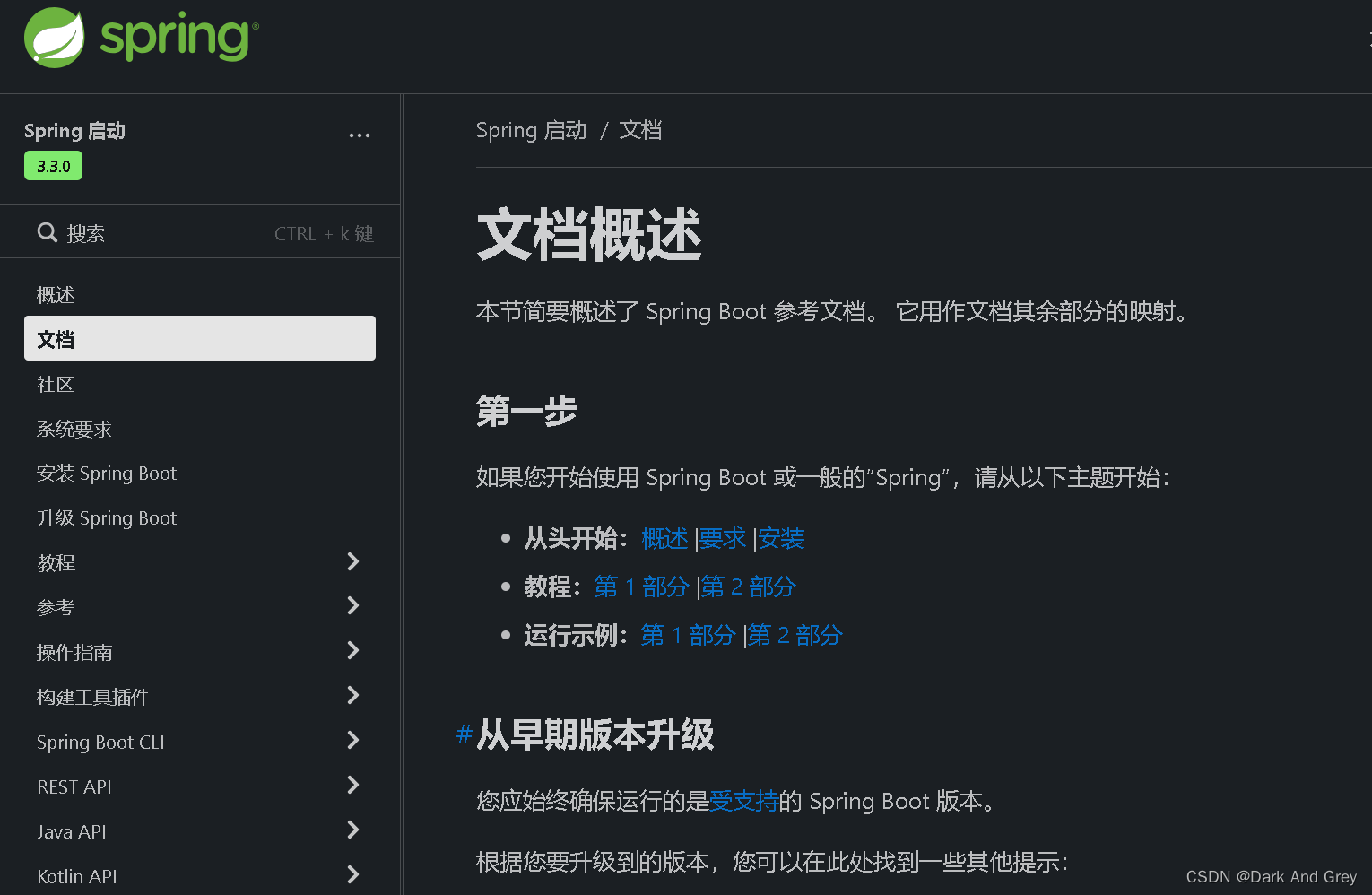
Task: Select version badge 3.3.0
Action: (53, 166)
